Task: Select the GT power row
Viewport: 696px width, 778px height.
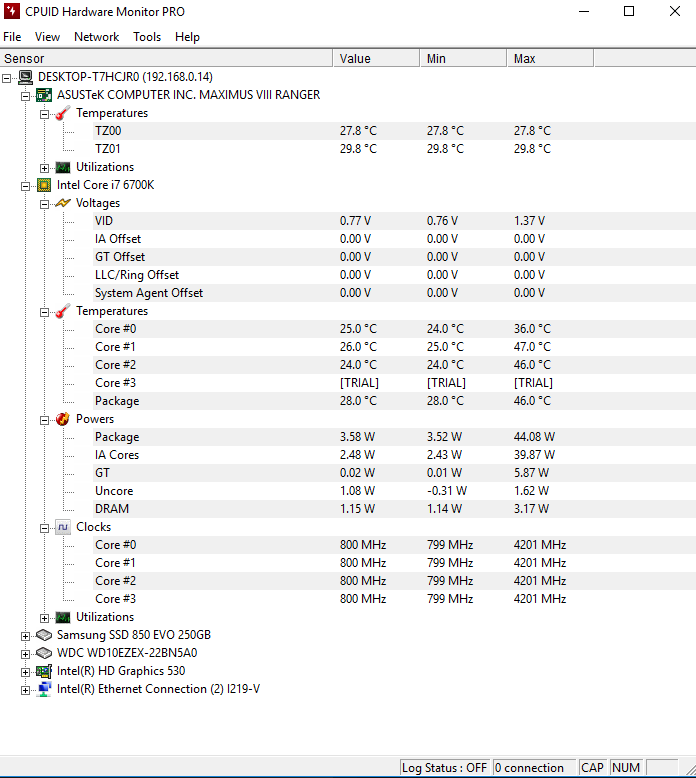Action: coord(394,473)
